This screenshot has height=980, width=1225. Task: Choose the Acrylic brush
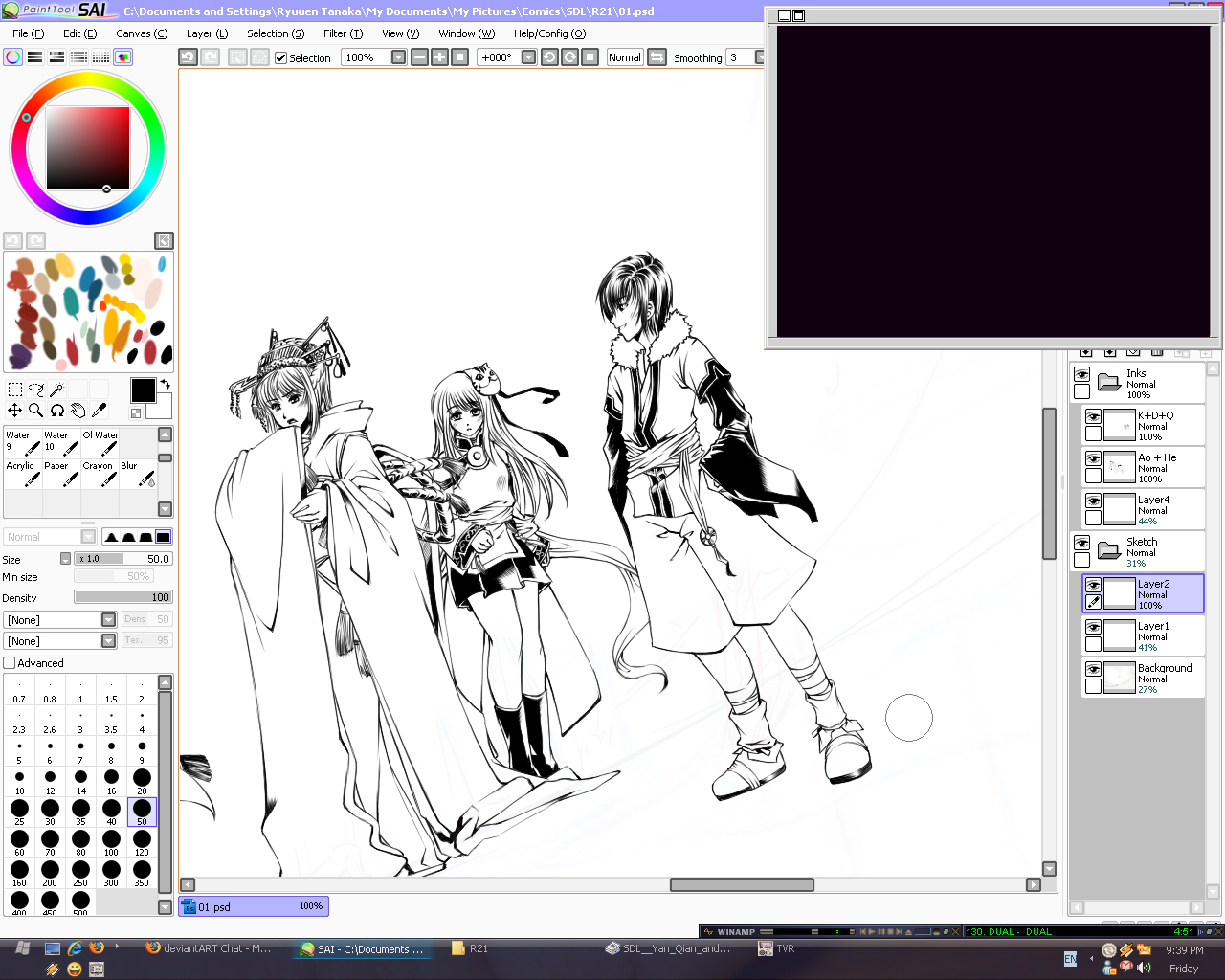click(23, 474)
